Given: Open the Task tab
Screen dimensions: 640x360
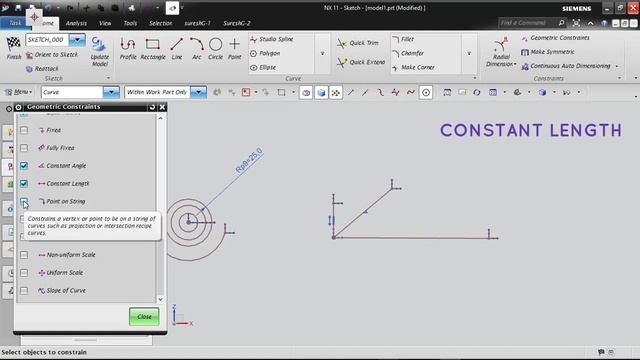Looking at the screenshot, I should [x=15, y=23].
